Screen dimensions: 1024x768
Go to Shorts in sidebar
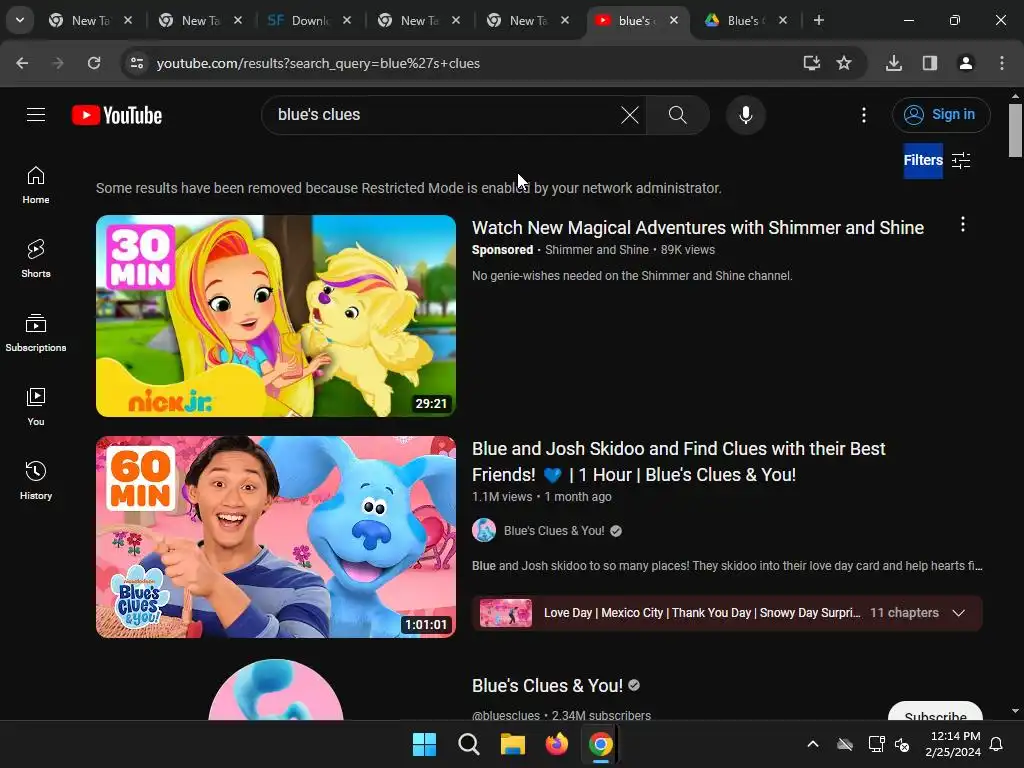pos(36,259)
